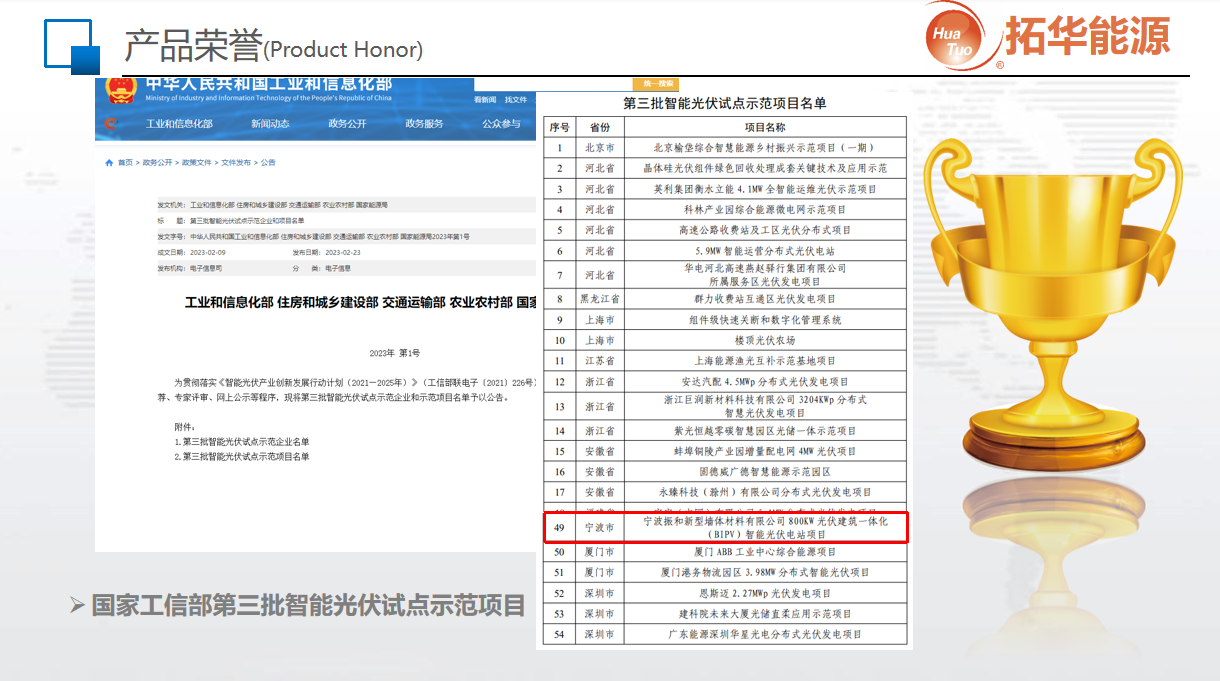Open attachment 第三批智能光伏试点示范企业名单
This screenshot has height=681, width=1220.
245,441
